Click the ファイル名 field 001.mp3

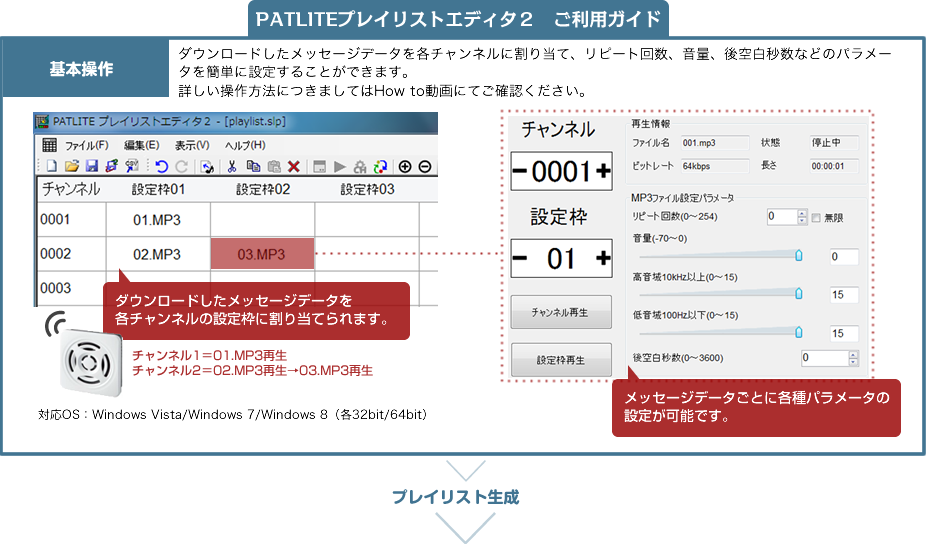[x=715, y=143]
